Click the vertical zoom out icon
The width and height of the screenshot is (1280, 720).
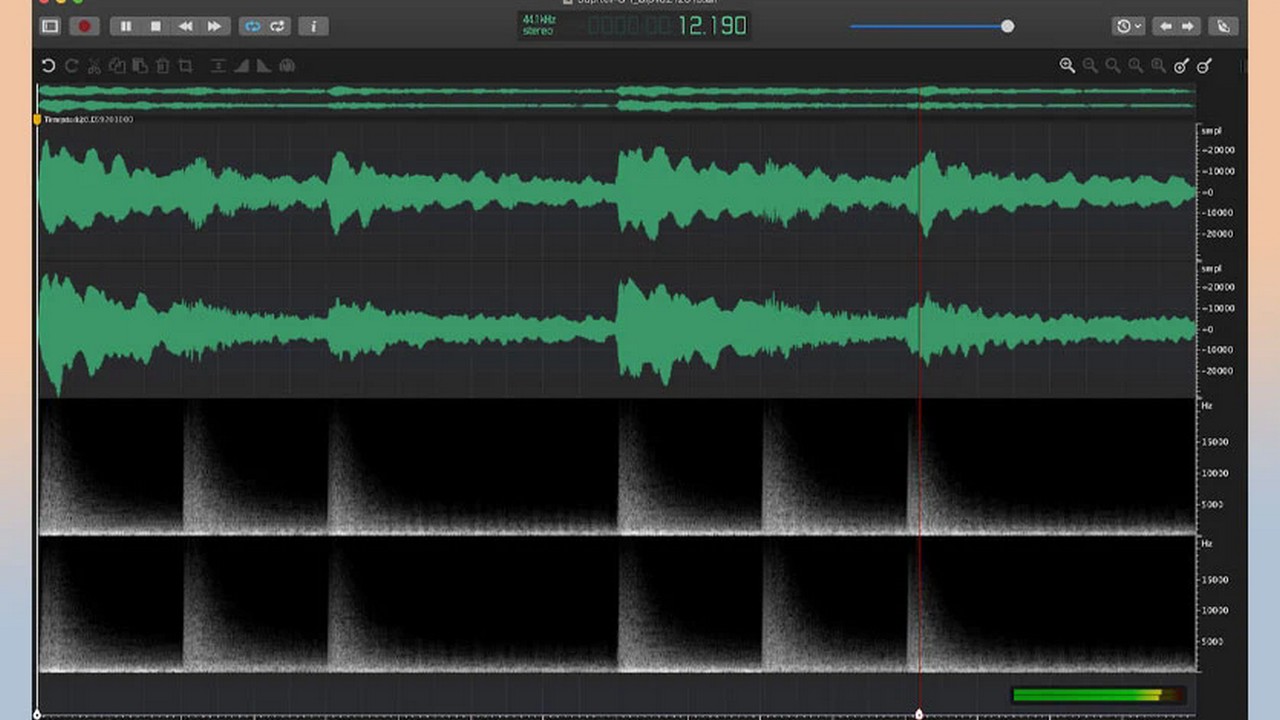1204,66
